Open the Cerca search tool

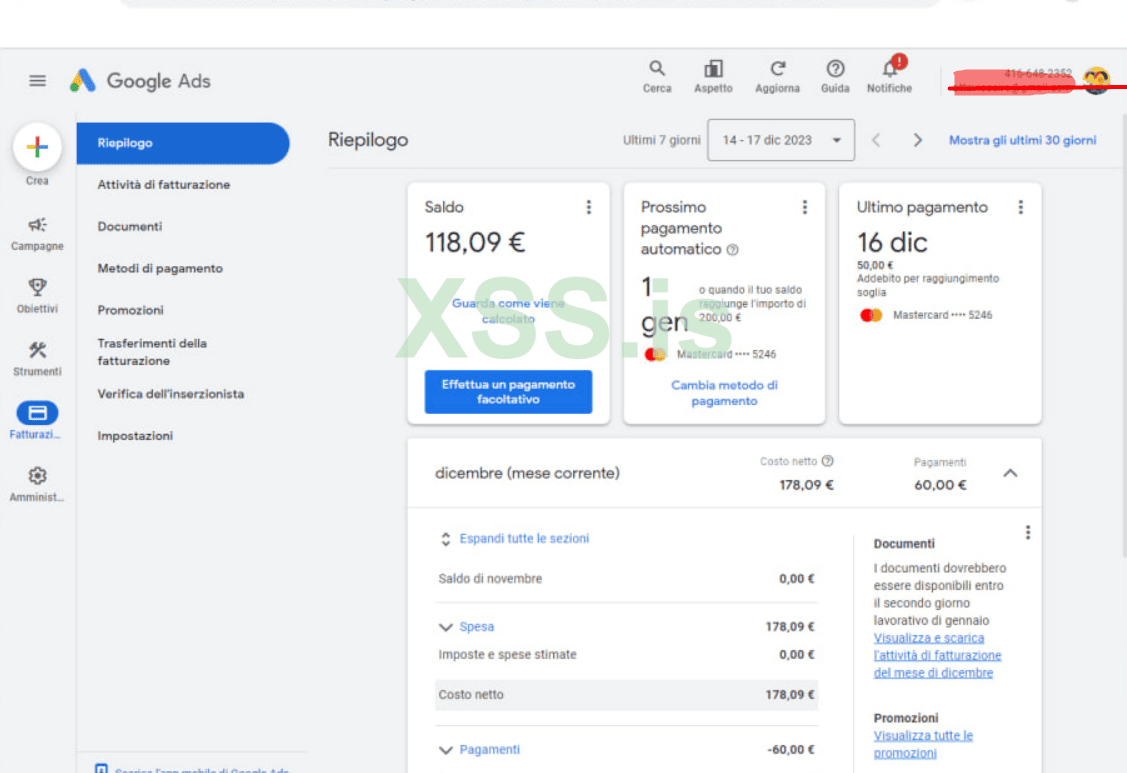(x=656, y=76)
